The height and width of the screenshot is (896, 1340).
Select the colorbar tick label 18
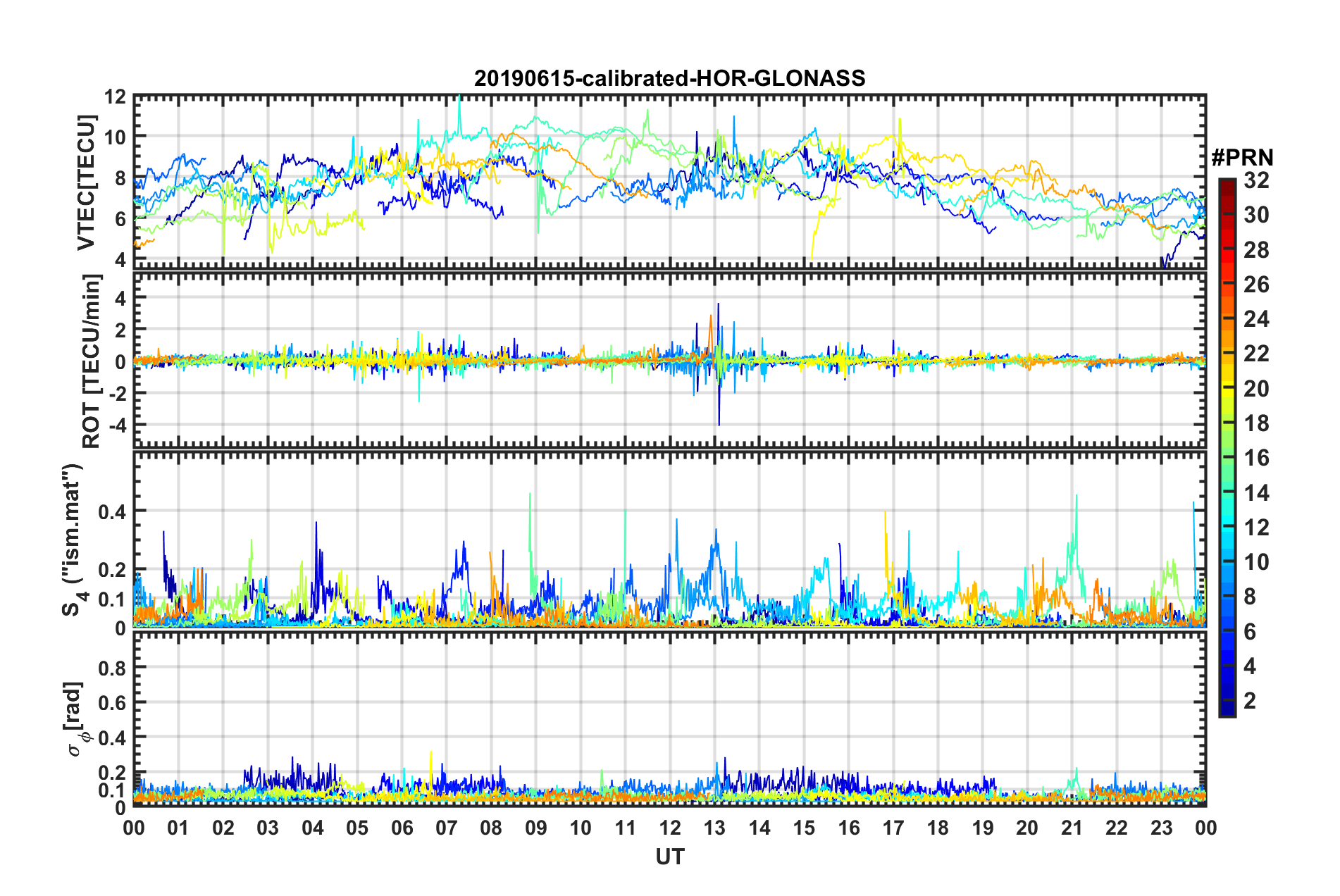click(x=1256, y=423)
